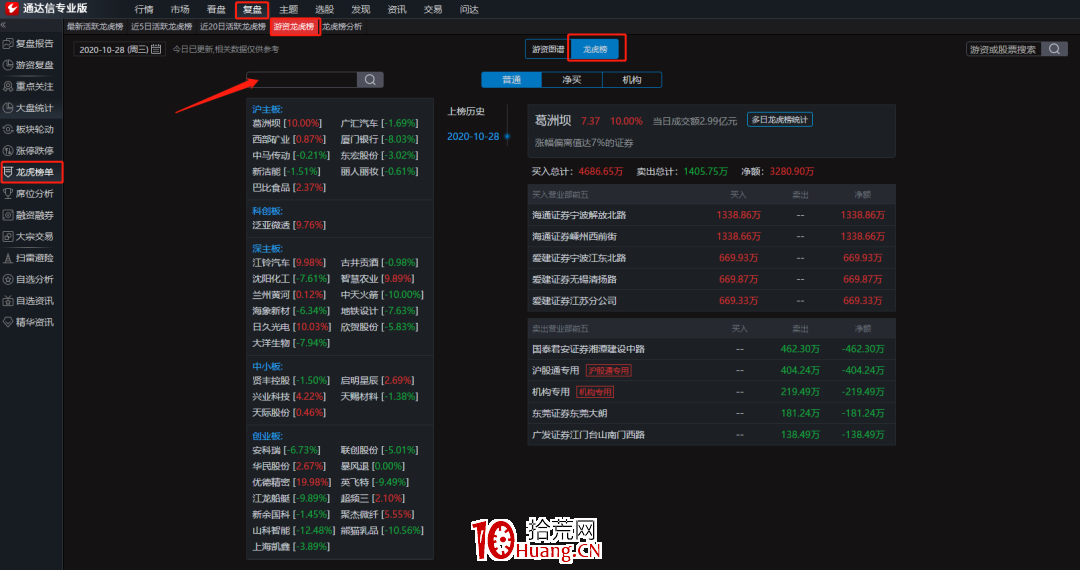Image resolution: width=1080 pixels, height=570 pixels.
Task: Switch to 近20日活跃龙虎榜 tab
Action: coord(233,27)
